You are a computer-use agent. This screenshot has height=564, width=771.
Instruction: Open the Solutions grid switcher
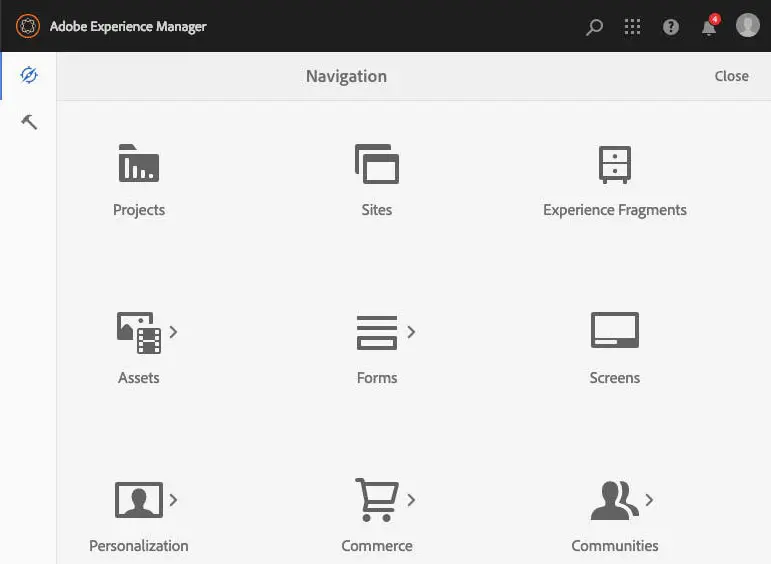pos(632,27)
